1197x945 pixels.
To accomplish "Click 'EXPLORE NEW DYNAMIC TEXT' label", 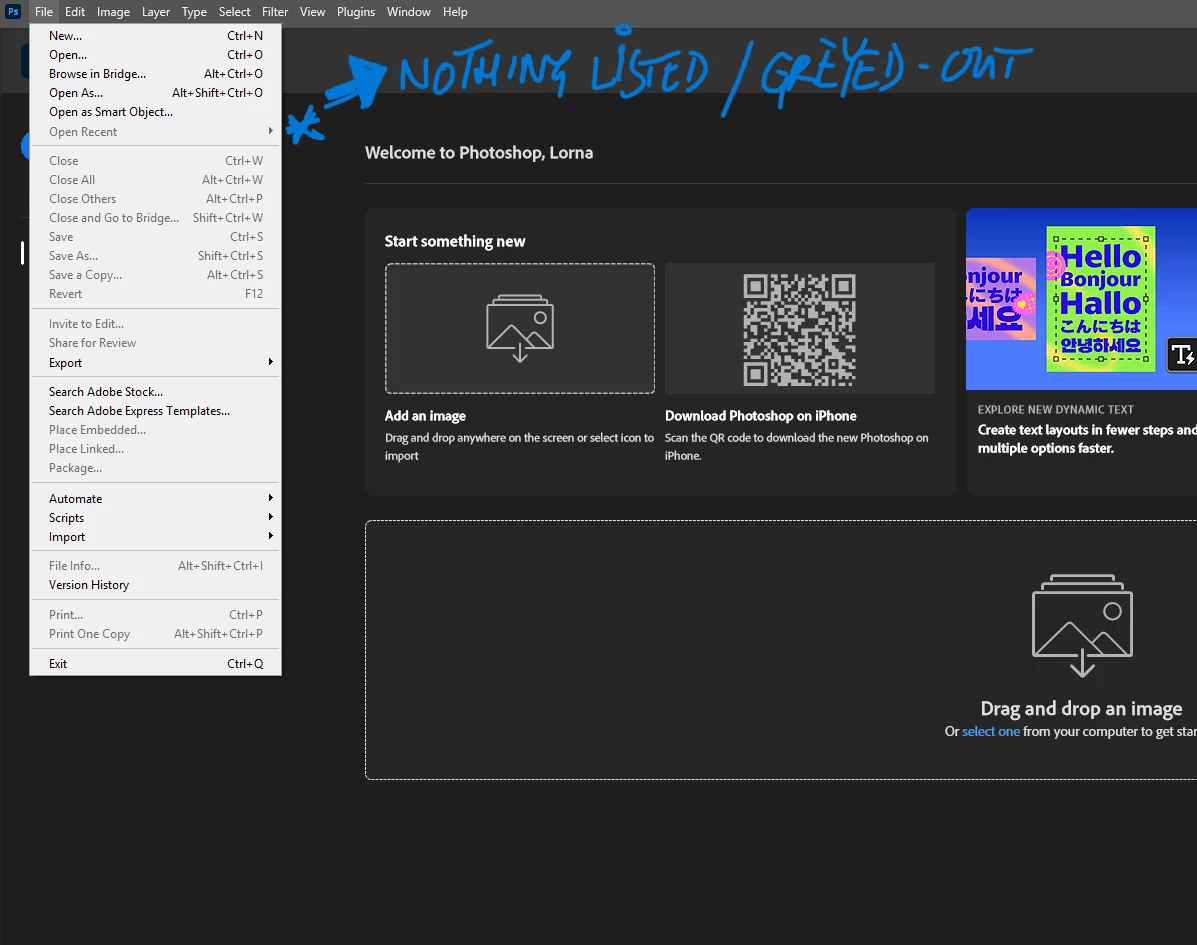I will coord(1056,410).
